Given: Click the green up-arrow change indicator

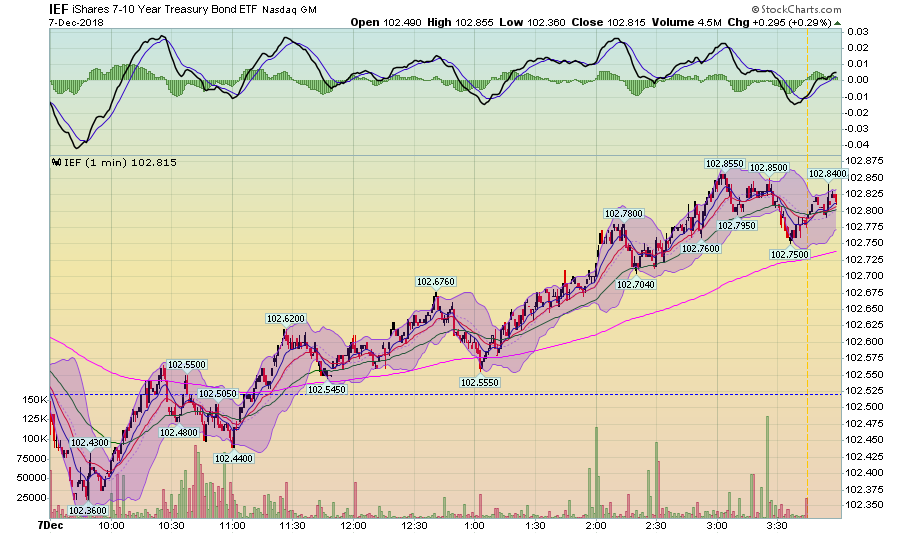Looking at the screenshot, I should pos(837,23).
